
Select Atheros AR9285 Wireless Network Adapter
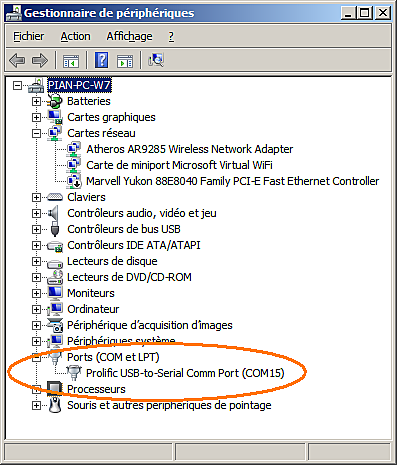click(x=190, y=149)
